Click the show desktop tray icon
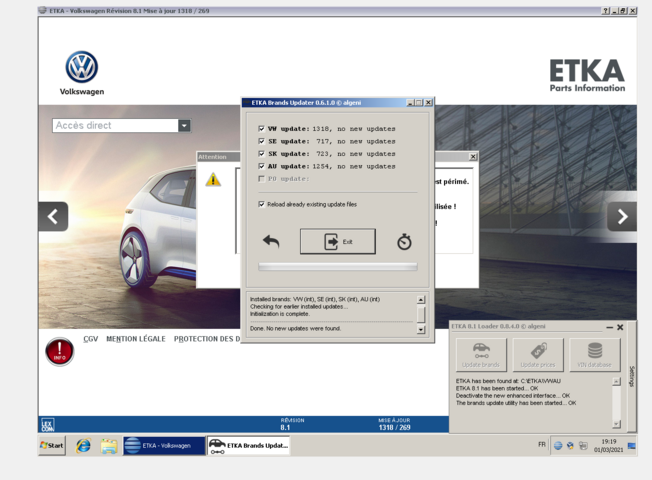This screenshot has width=652, height=480. tap(632, 446)
